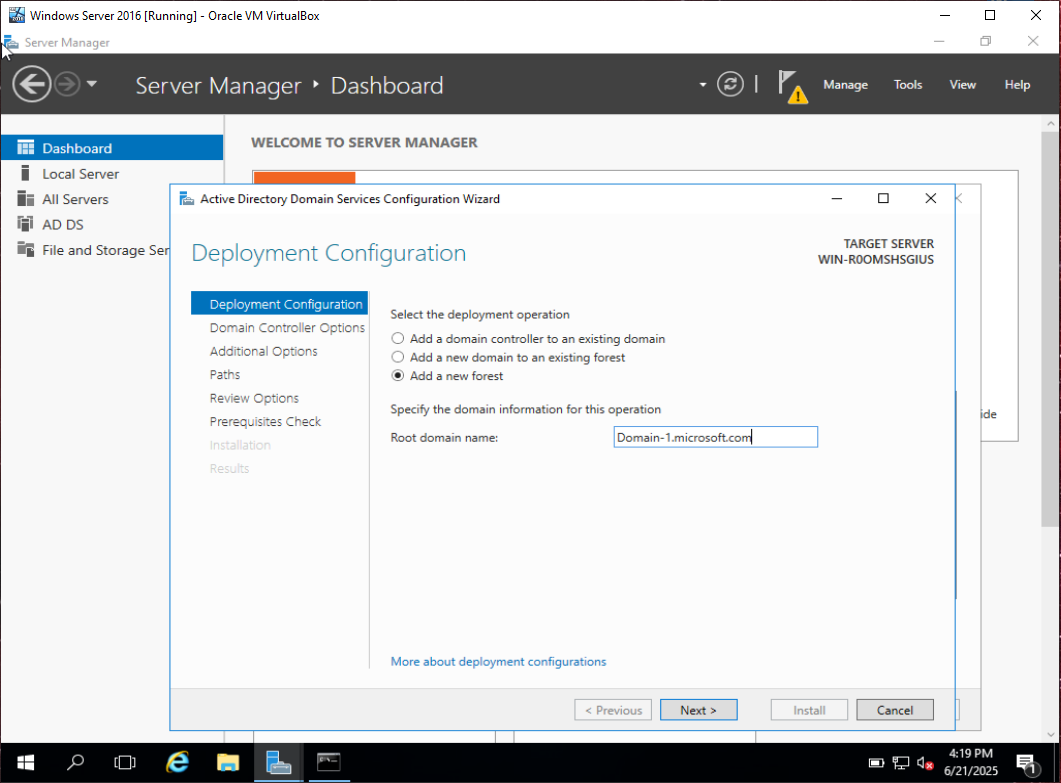Viewport: 1061px width, 783px height.
Task: Cancel the AD DS configuration wizard
Action: (895, 710)
